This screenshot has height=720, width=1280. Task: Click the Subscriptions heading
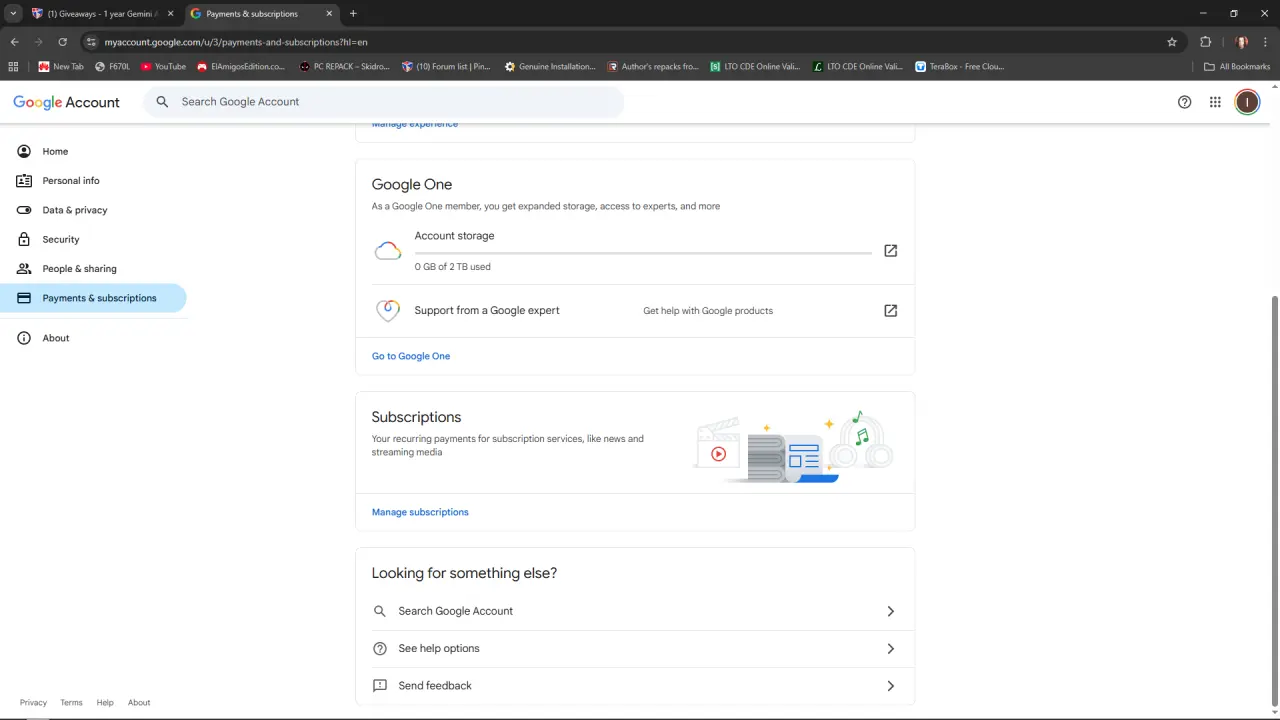(416, 417)
